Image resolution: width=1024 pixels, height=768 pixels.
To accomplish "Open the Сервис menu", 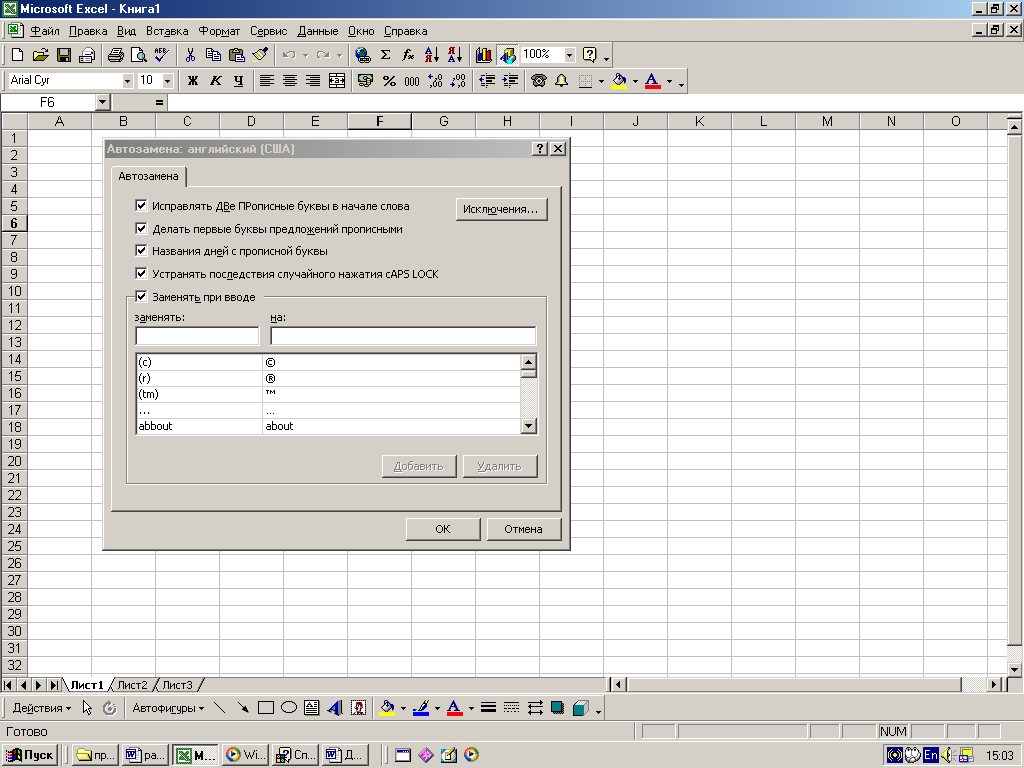I will [x=268, y=31].
